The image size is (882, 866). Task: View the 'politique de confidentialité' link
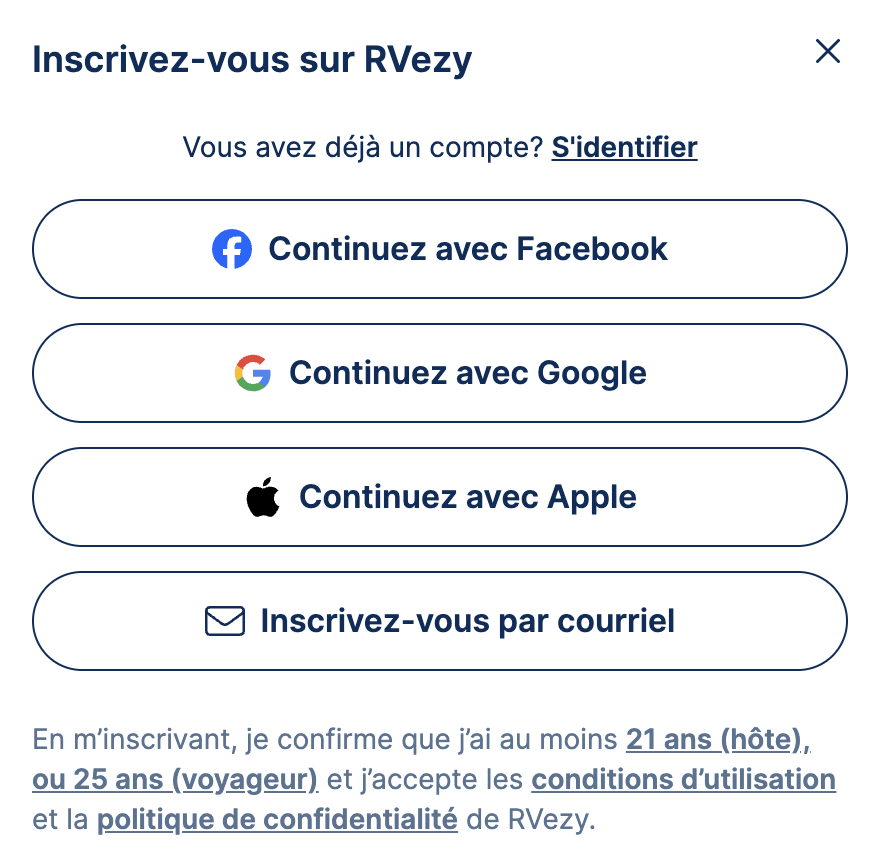277,820
